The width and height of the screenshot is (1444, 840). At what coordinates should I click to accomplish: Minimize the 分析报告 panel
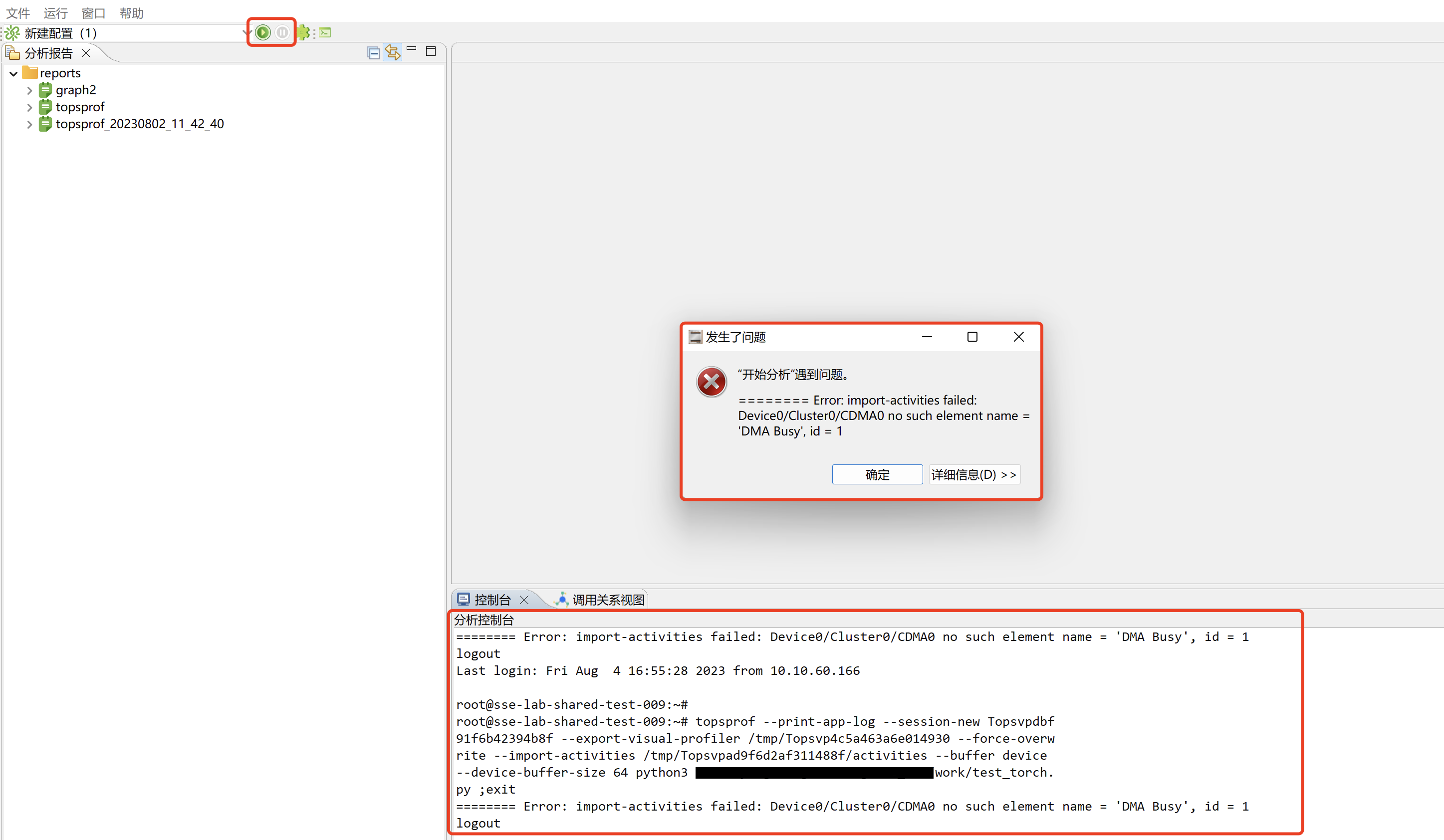[x=412, y=49]
